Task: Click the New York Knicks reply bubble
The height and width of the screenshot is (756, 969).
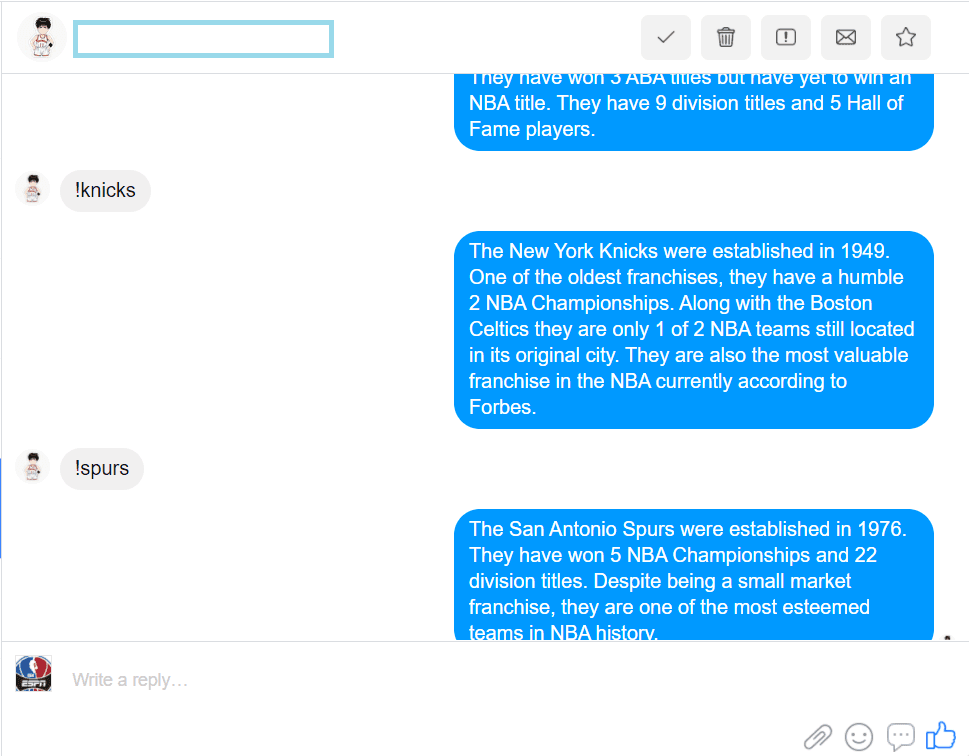Action: click(x=693, y=329)
